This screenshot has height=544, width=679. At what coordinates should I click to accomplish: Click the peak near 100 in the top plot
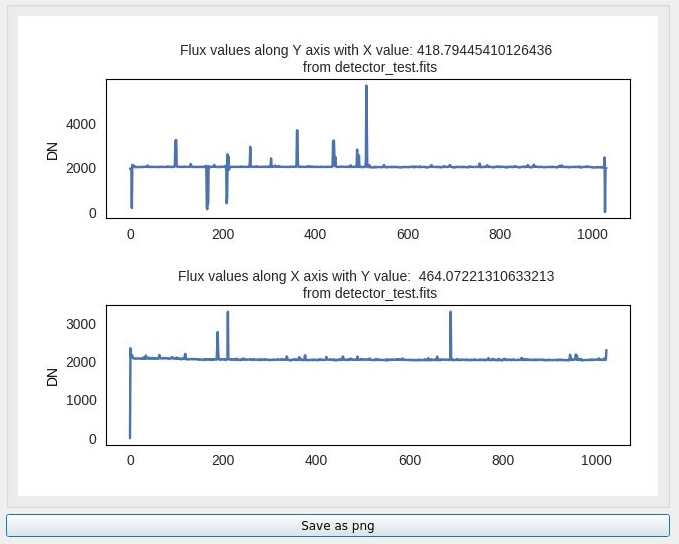click(176, 141)
